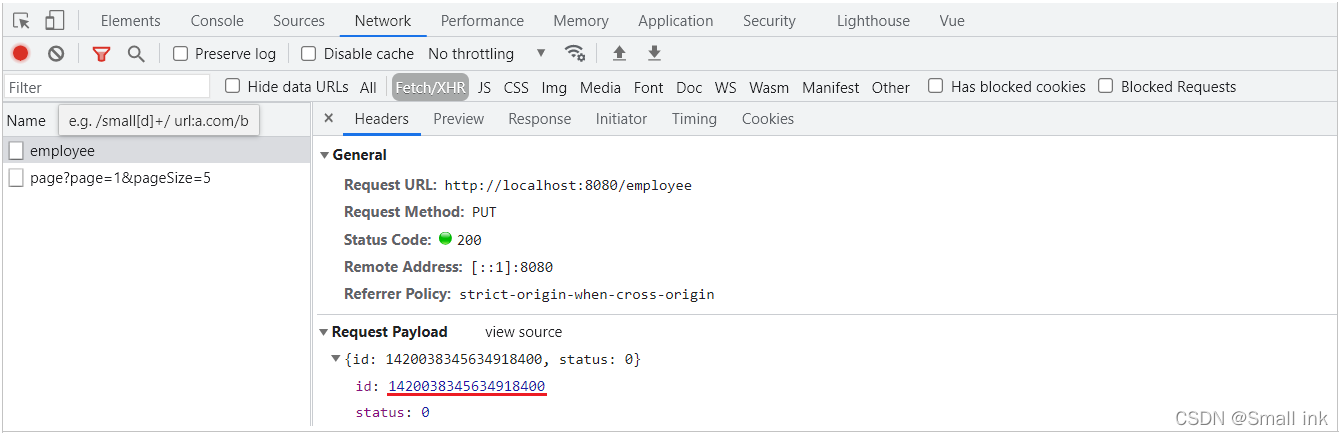Filter requests by Fetch/XHR

[431, 87]
